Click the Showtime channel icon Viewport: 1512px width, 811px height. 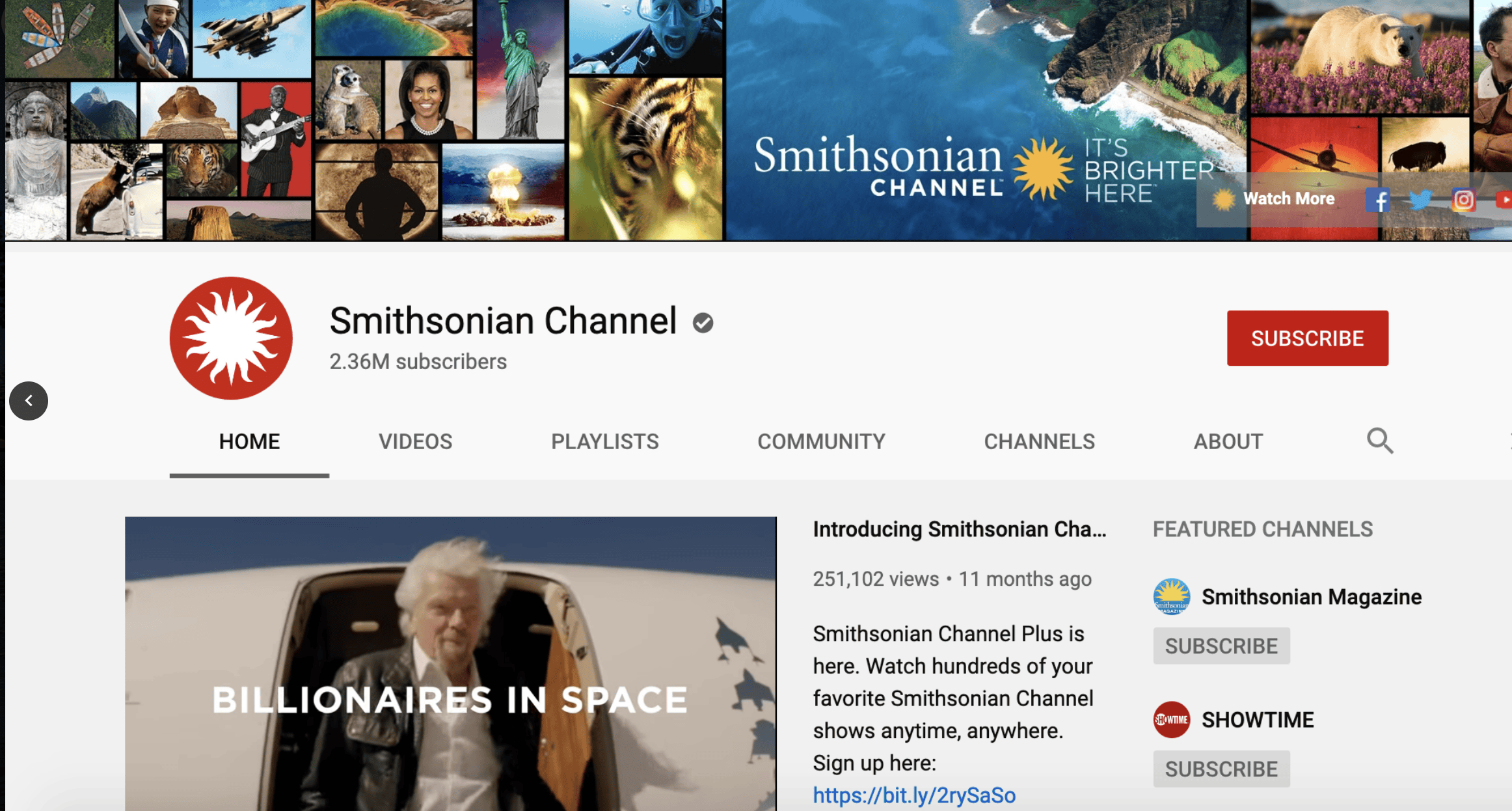(x=1172, y=718)
